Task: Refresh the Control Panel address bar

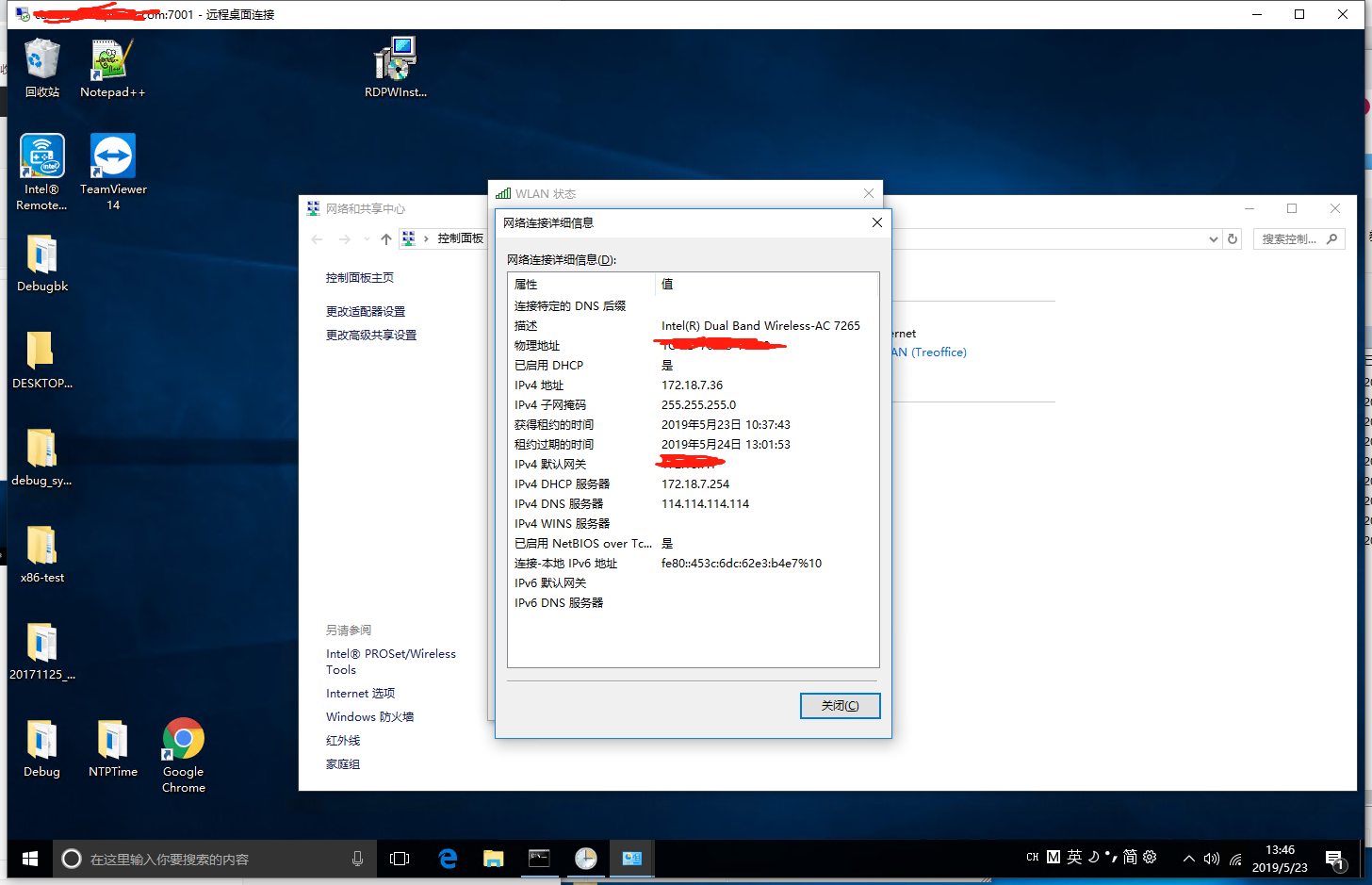Action: pos(1233,238)
